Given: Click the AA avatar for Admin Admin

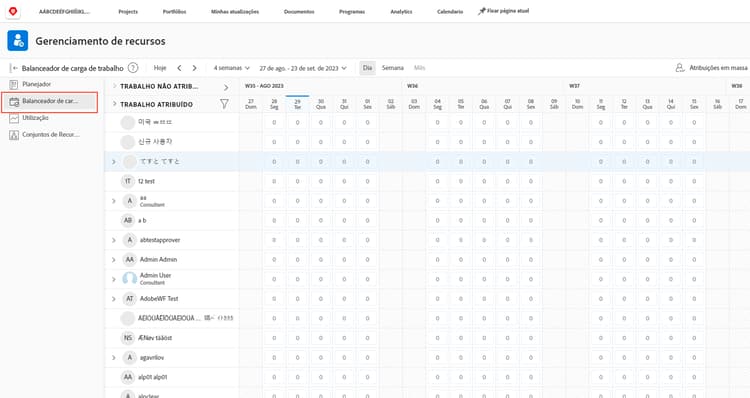Looking at the screenshot, I should (x=129, y=259).
